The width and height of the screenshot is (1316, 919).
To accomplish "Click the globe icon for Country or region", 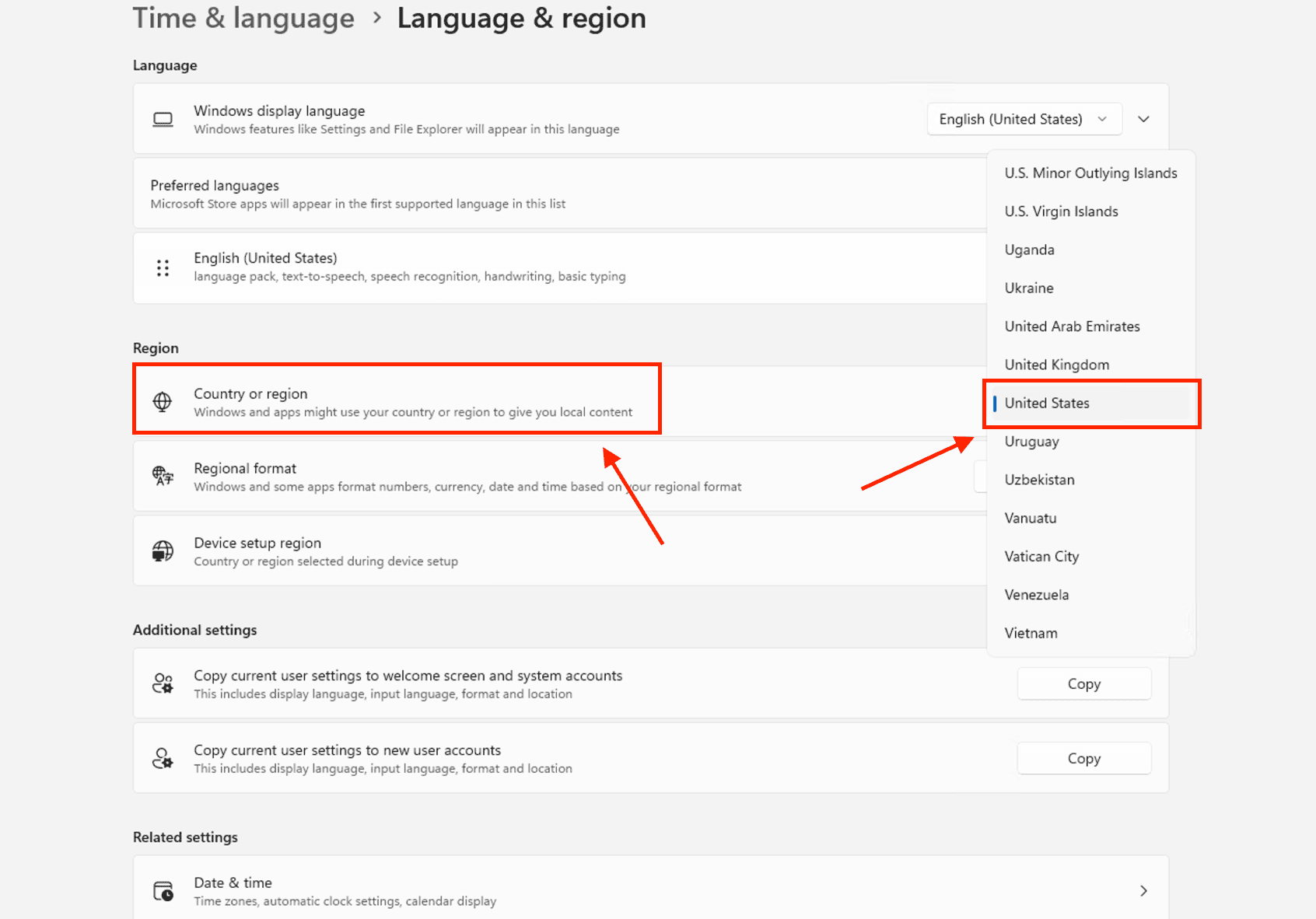I will (163, 402).
